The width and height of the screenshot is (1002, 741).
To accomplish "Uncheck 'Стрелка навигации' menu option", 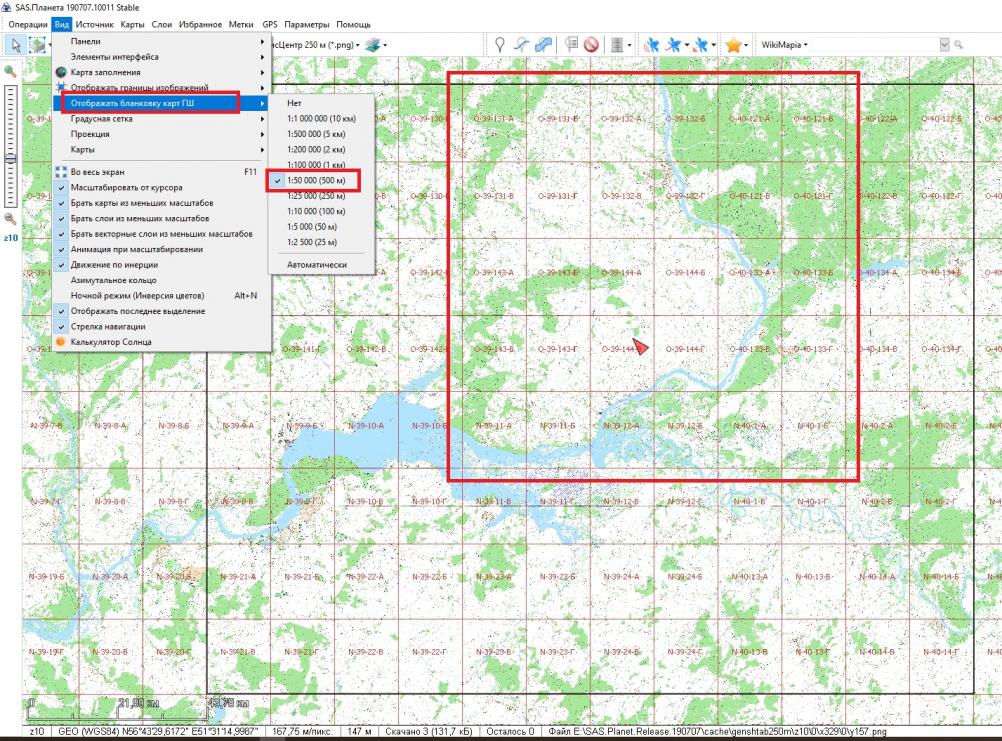I will 107,326.
